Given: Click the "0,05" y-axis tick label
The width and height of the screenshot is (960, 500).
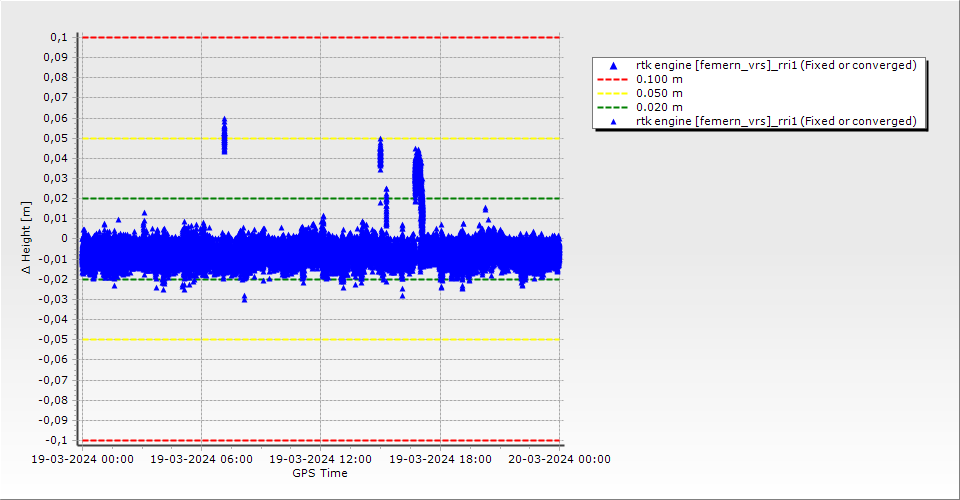Looking at the screenshot, I should tap(54, 138).
